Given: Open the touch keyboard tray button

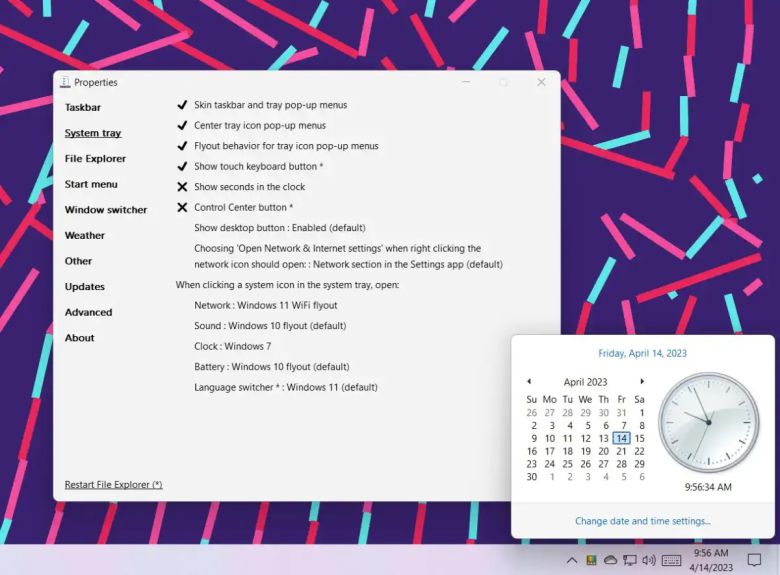Looking at the screenshot, I should 671,560.
